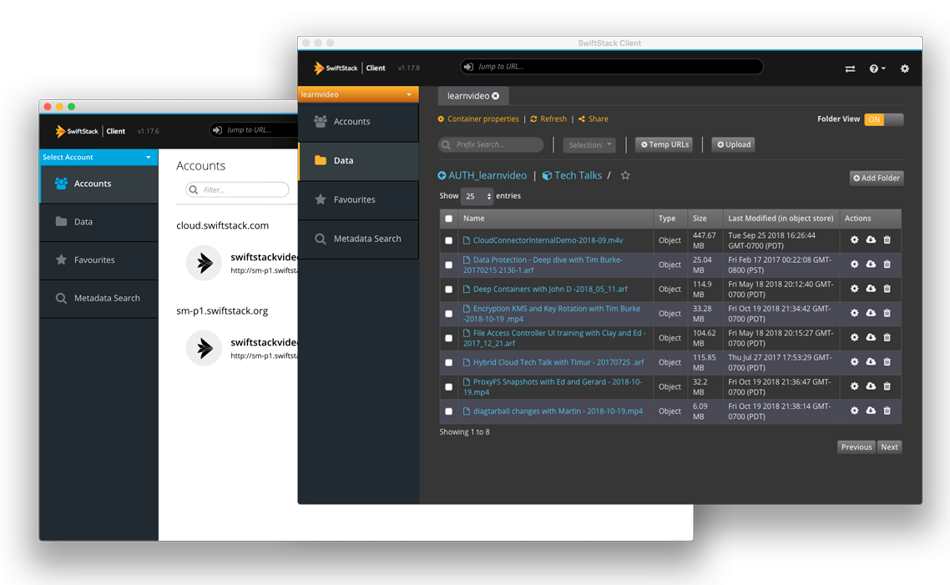Download the Hybrid Cloud Tech Talk file

[x=871, y=362]
